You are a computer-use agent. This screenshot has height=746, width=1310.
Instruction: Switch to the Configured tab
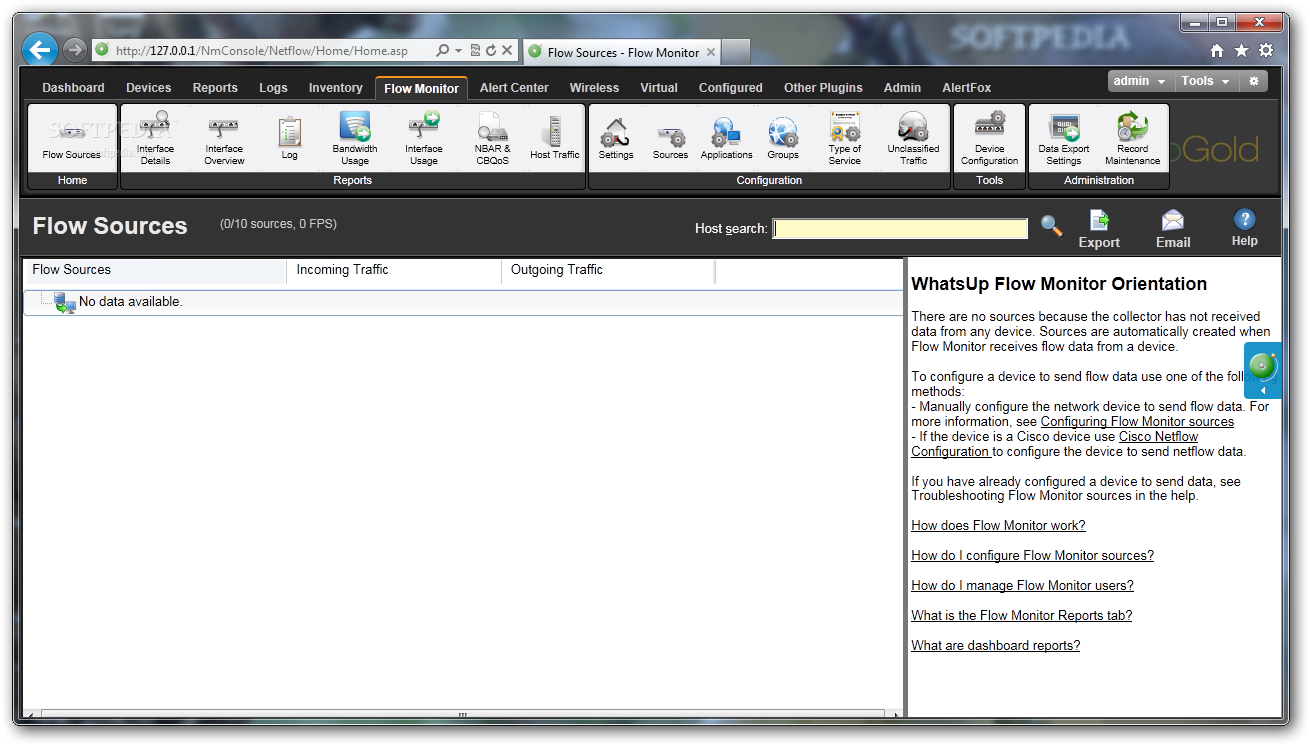[x=730, y=88]
